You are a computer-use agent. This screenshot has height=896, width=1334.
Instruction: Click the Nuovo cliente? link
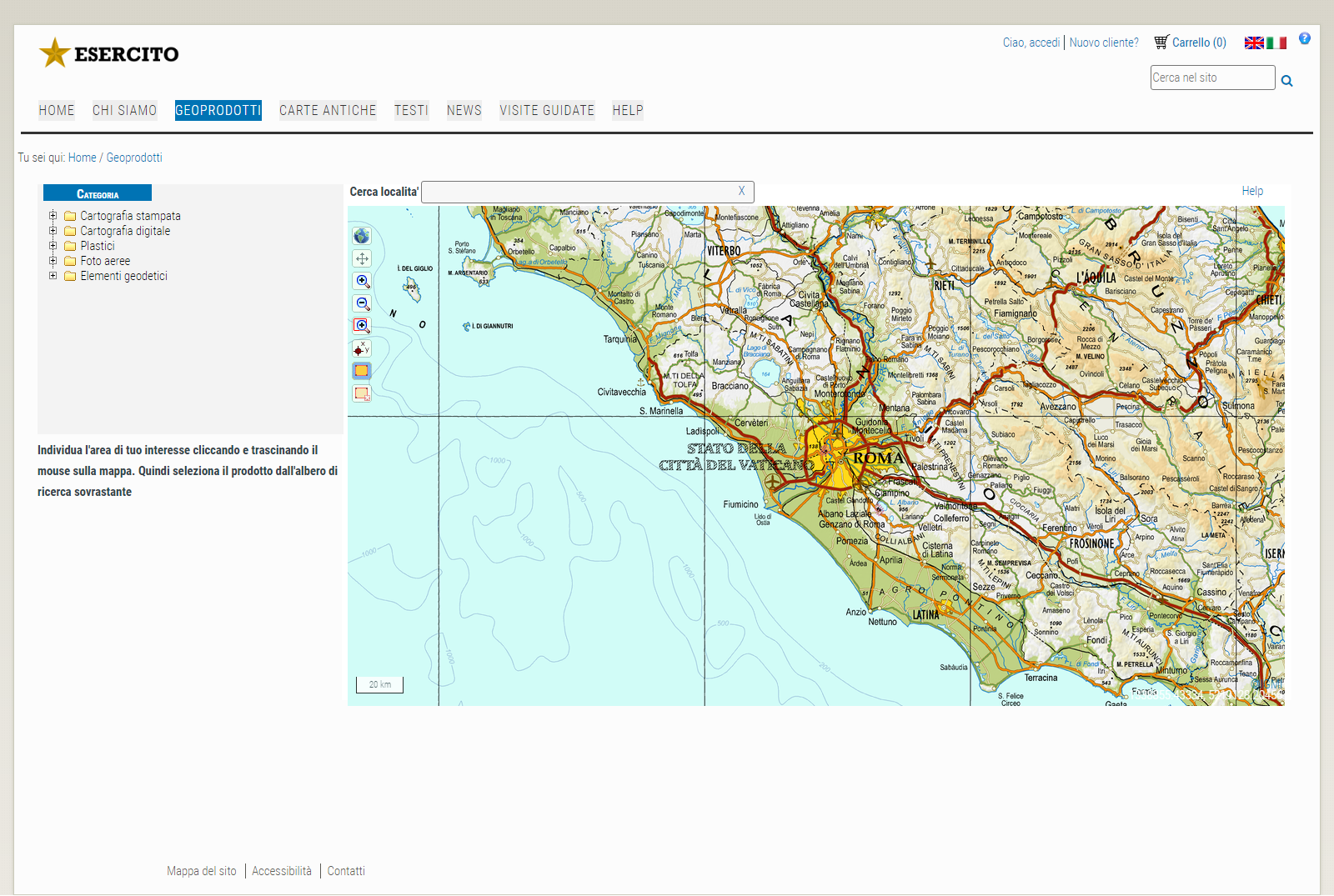(x=1104, y=43)
